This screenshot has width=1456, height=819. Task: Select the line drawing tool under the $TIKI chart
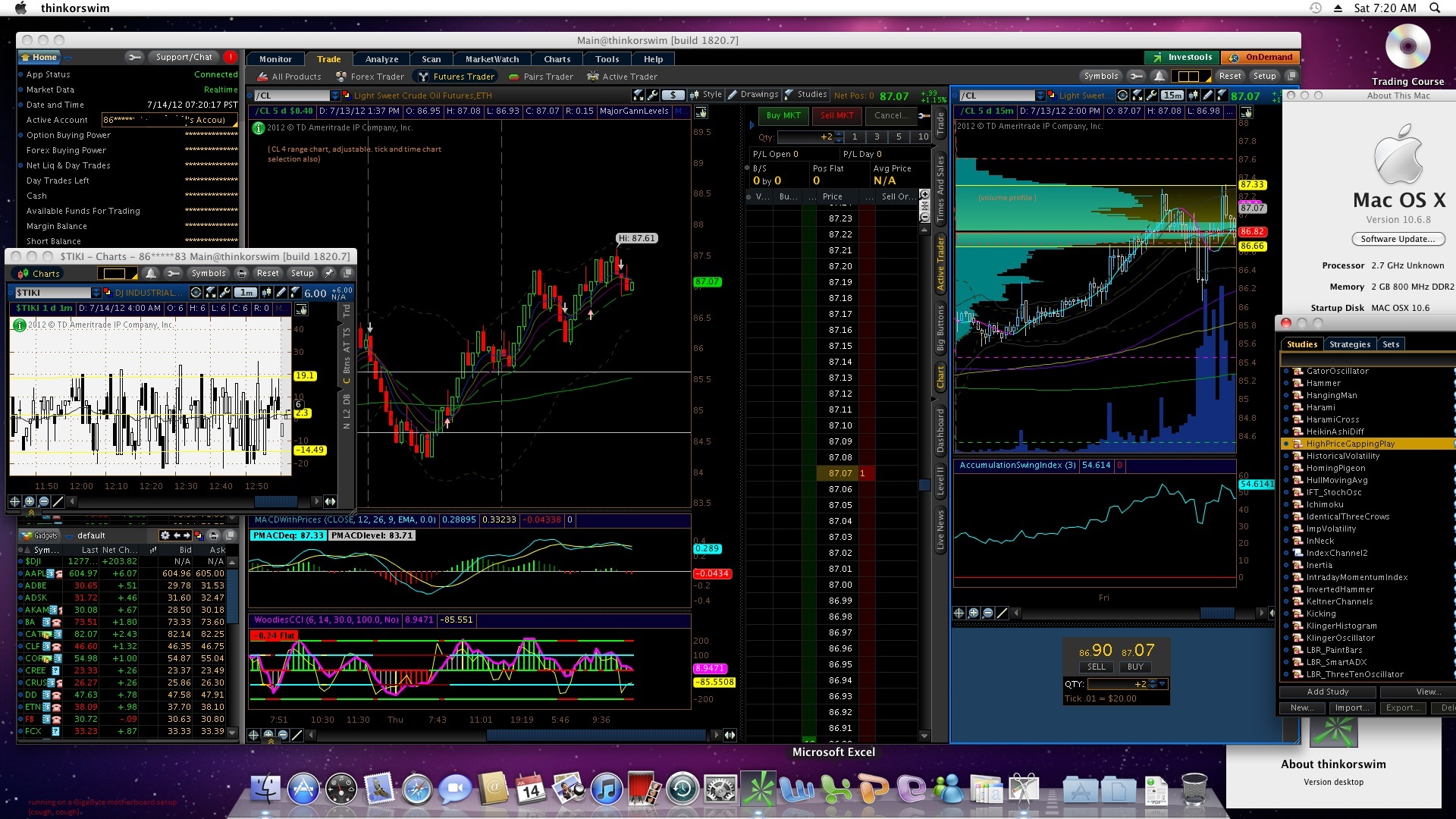click(x=58, y=501)
